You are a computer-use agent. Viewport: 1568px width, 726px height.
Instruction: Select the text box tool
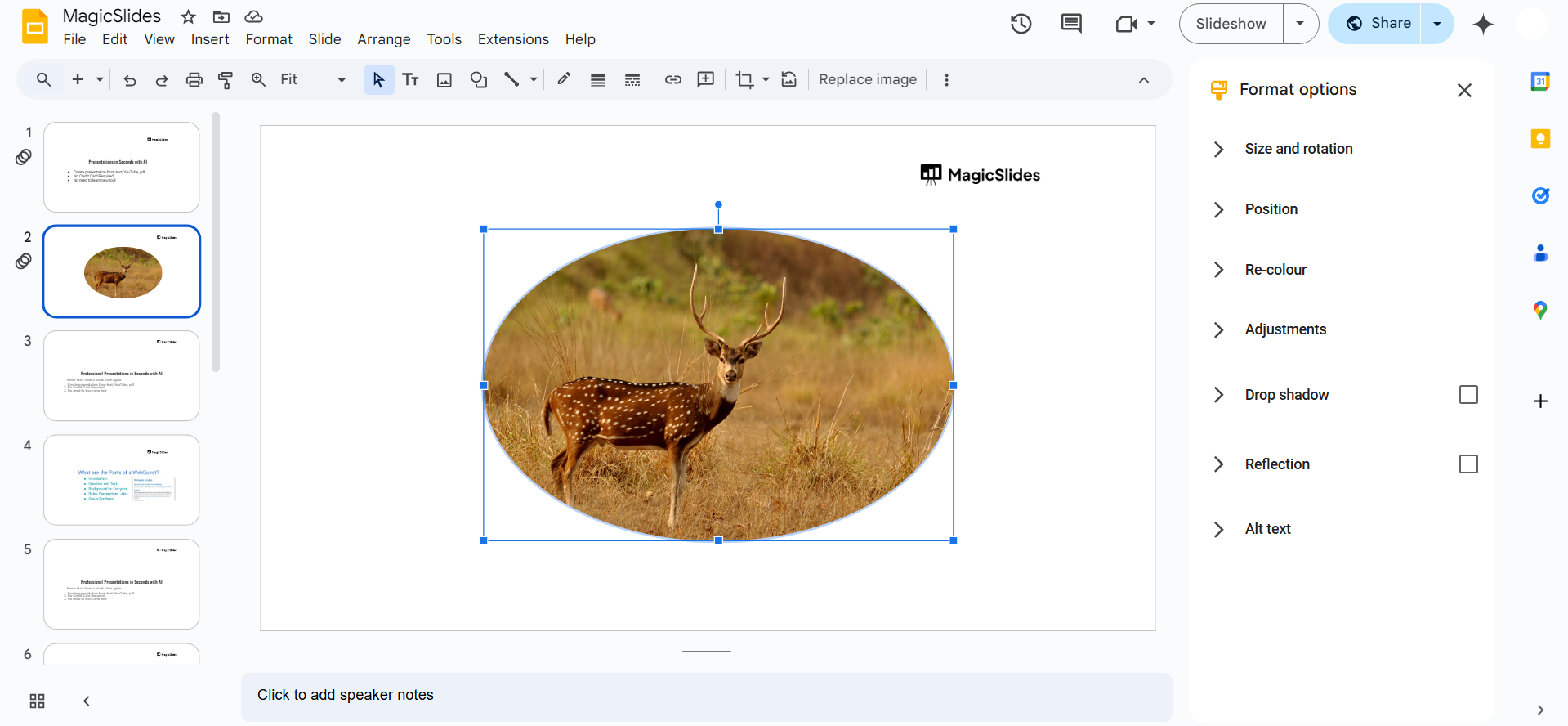coord(410,79)
